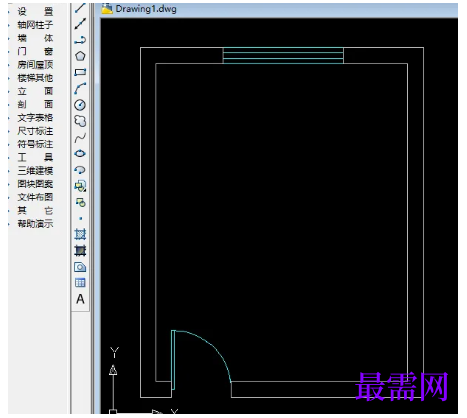Screen dimensions: 467x418
Task: Select the Rectangle tool
Action: pos(80,72)
